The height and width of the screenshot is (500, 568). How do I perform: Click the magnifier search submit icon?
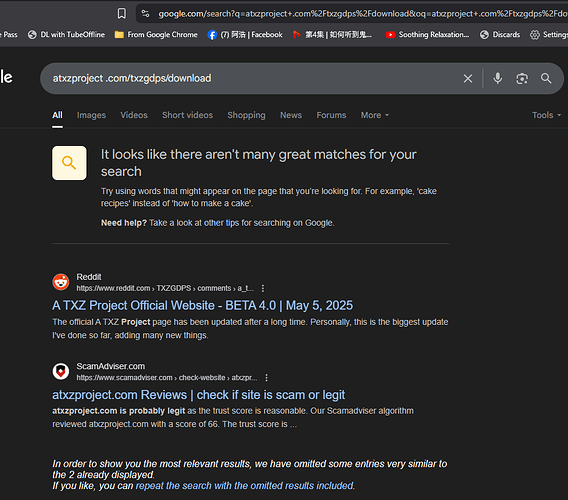pyautogui.click(x=546, y=78)
